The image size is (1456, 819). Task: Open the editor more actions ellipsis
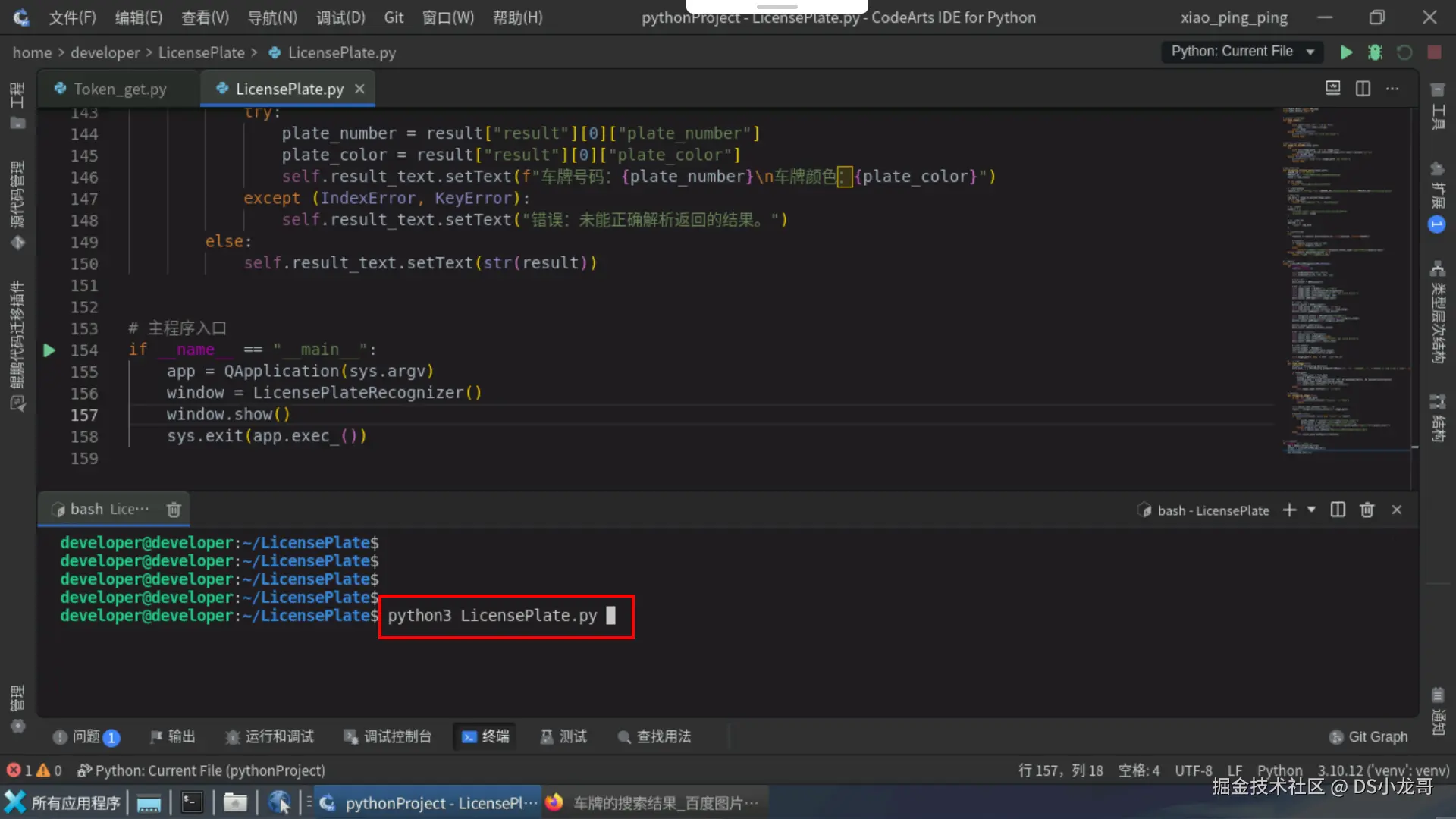coord(1392,89)
